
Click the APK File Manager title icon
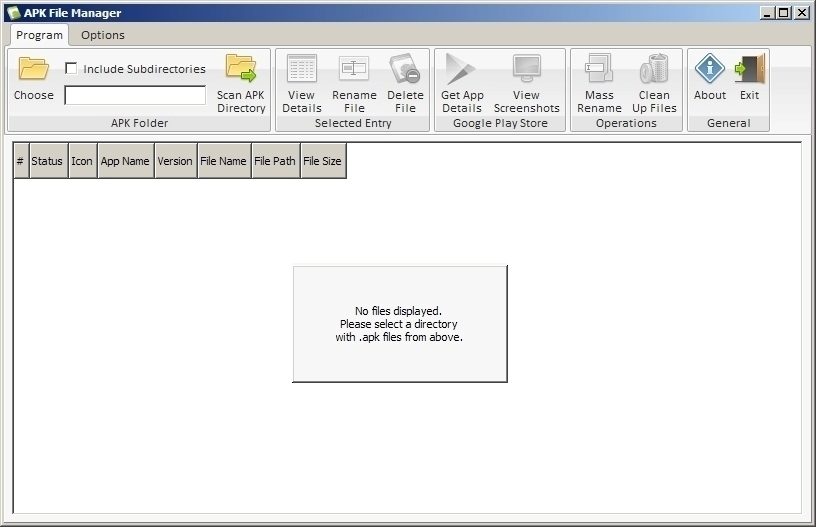click(x=13, y=12)
